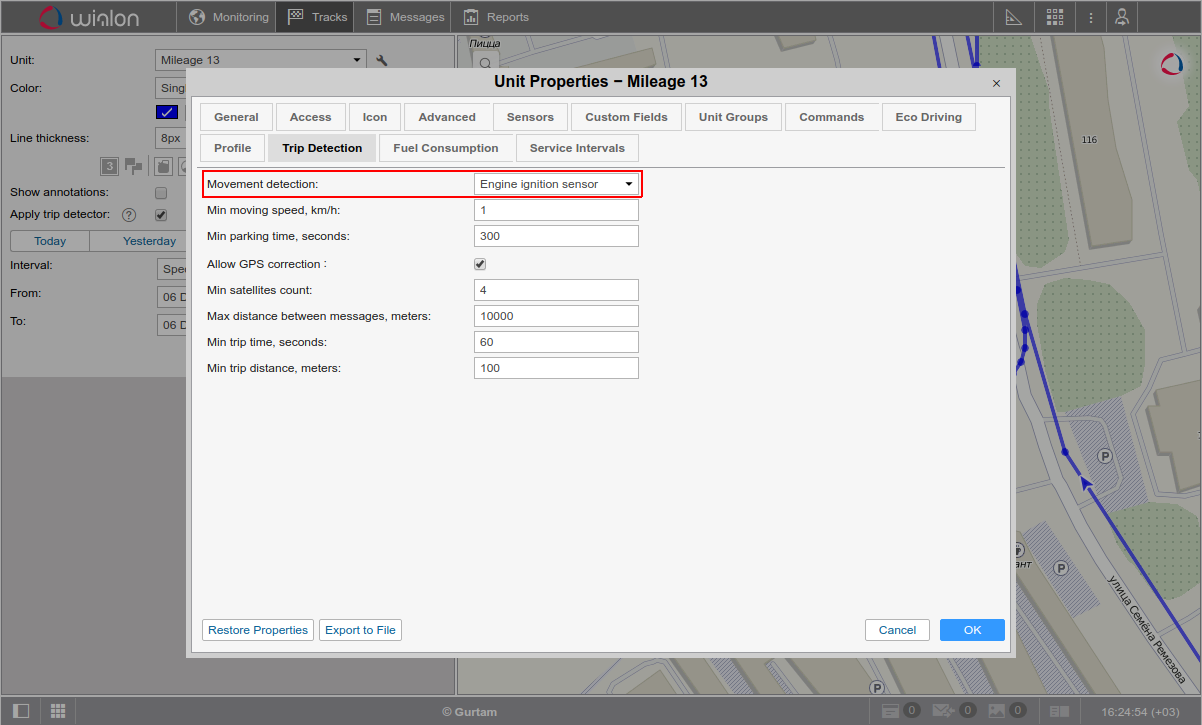Switch to the Eco Driving tab
1202x725 pixels.
coord(928,117)
